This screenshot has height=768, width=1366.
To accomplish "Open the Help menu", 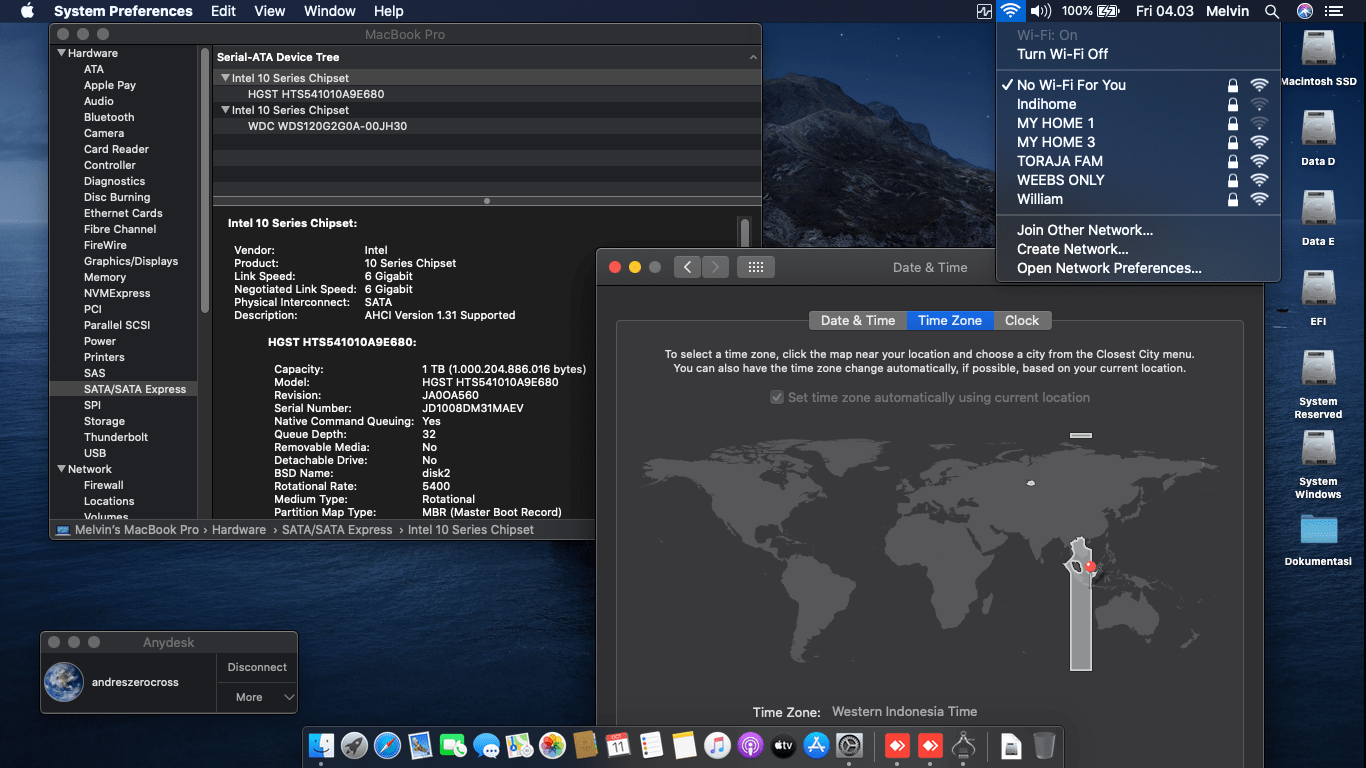I will pyautogui.click(x=388, y=11).
